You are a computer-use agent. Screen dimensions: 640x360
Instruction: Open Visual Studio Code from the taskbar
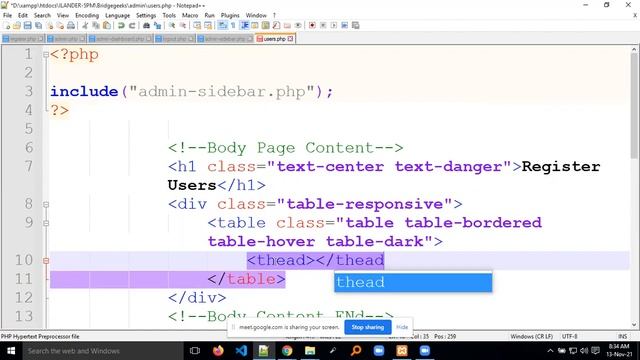point(241,351)
